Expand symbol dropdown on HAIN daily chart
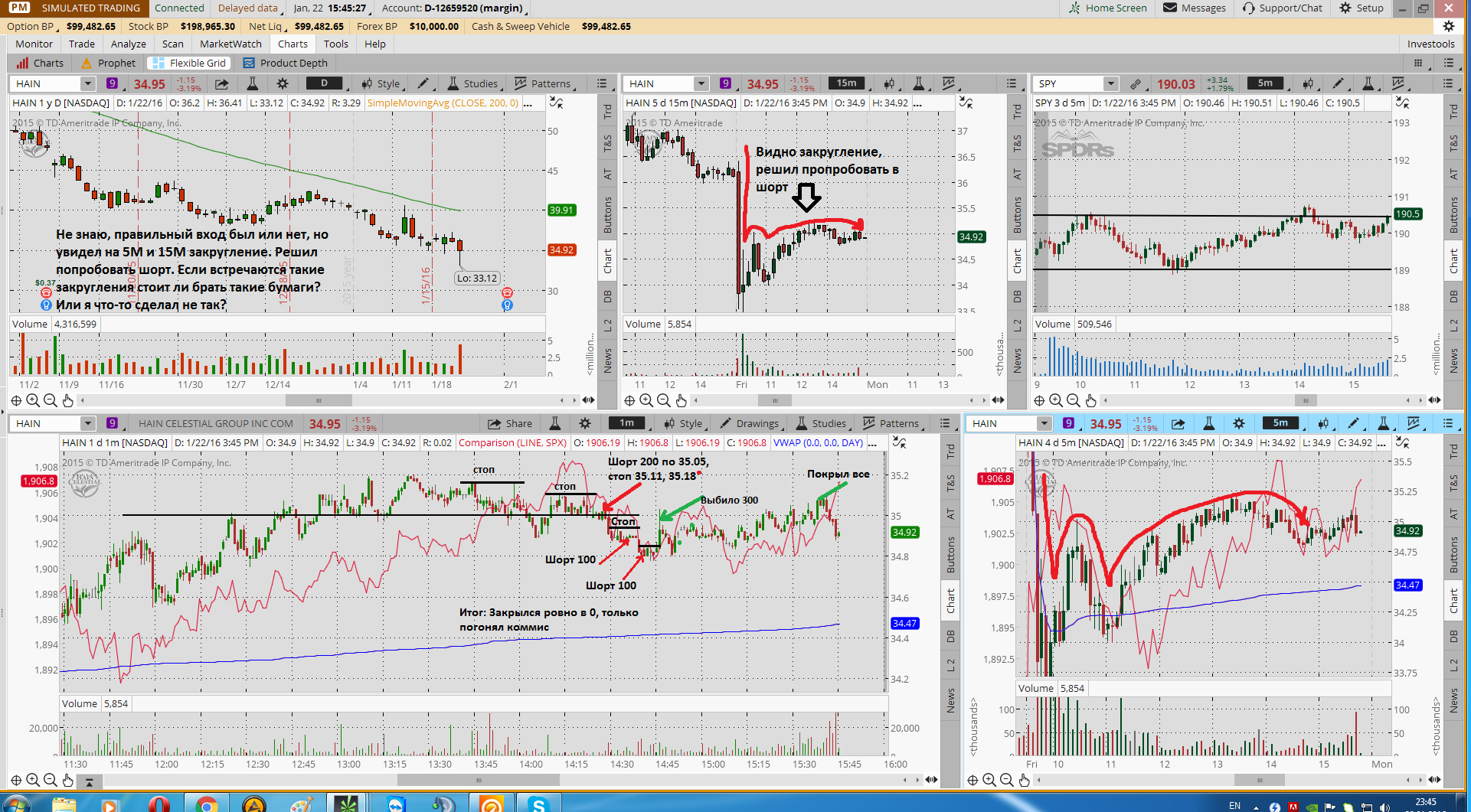This screenshot has width=1471, height=812. 87,83
